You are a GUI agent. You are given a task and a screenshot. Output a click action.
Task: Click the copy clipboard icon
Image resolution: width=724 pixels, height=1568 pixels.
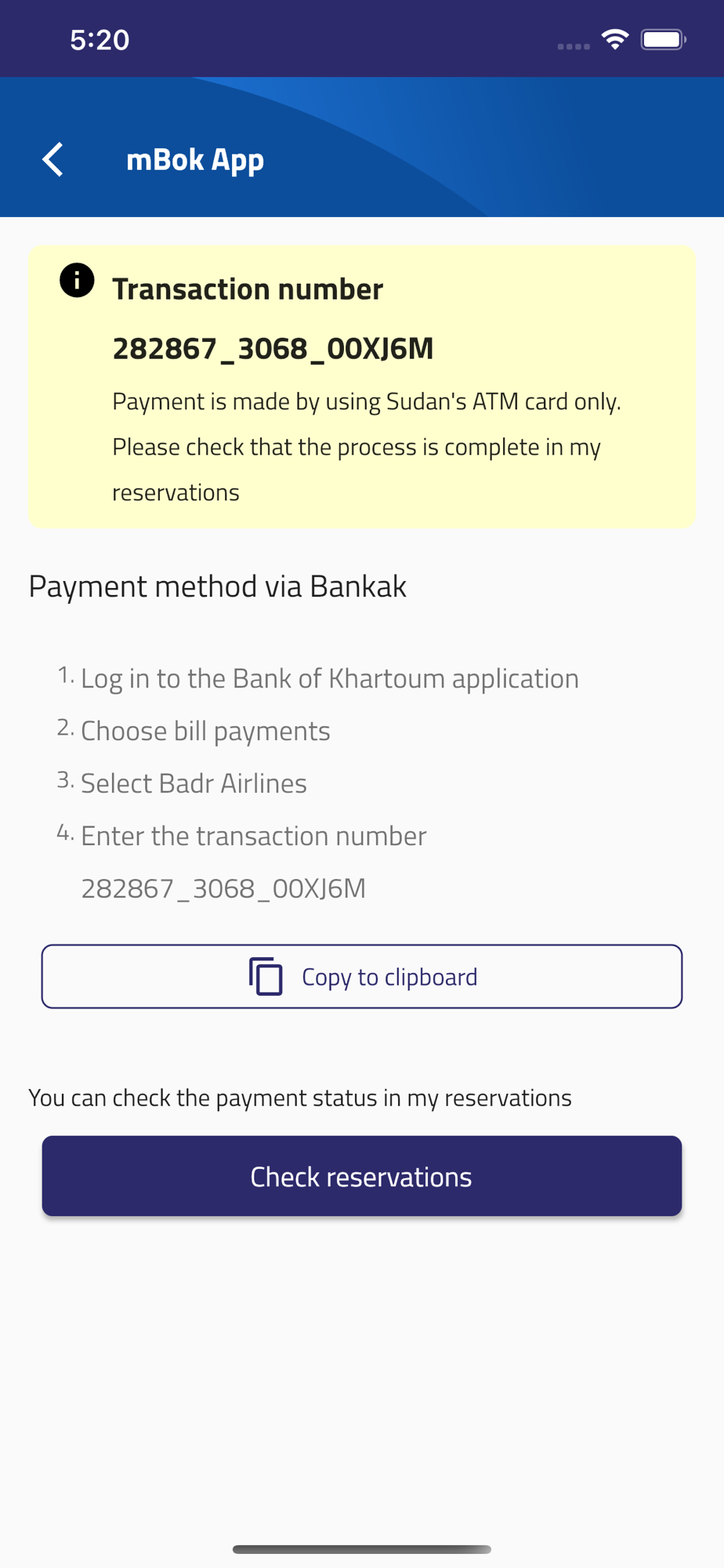tap(266, 976)
